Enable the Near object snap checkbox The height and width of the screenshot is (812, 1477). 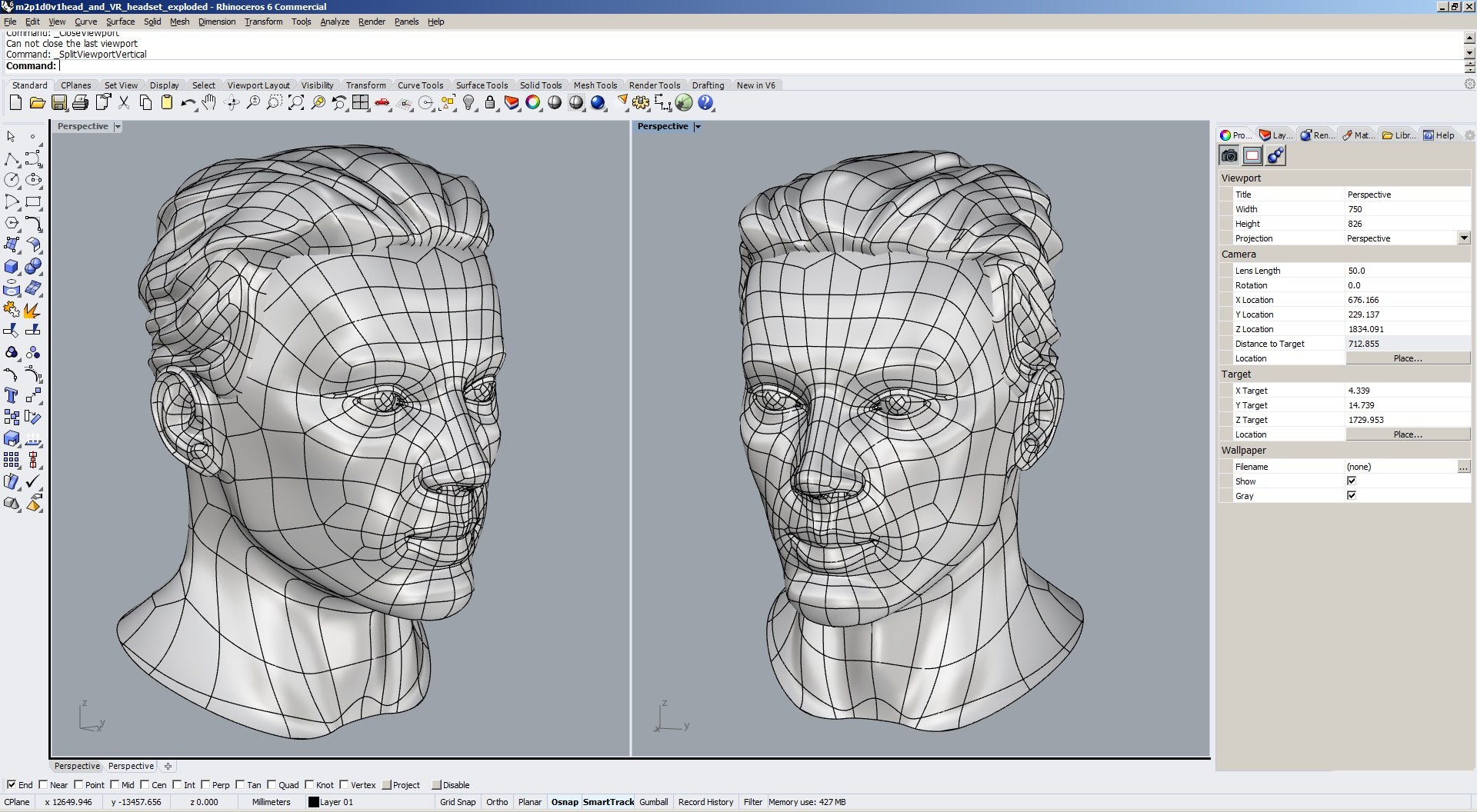coord(44,785)
